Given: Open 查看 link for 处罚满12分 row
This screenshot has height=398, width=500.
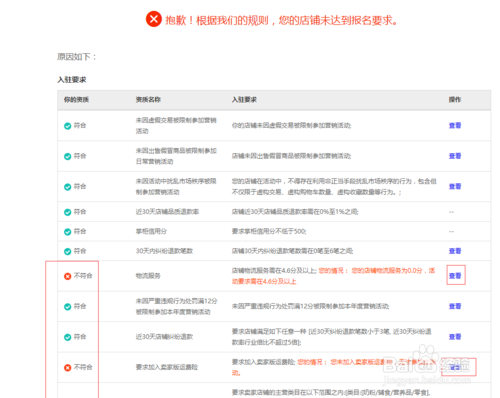Looking at the screenshot, I should pos(455,306).
